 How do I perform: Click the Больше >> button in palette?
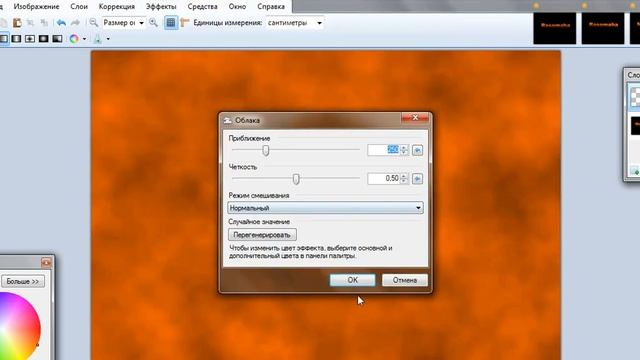tap(23, 281)
